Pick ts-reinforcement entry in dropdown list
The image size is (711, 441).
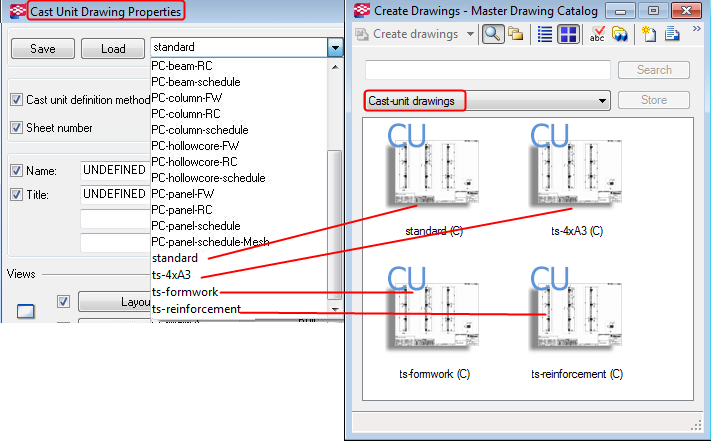pos(196,309)
